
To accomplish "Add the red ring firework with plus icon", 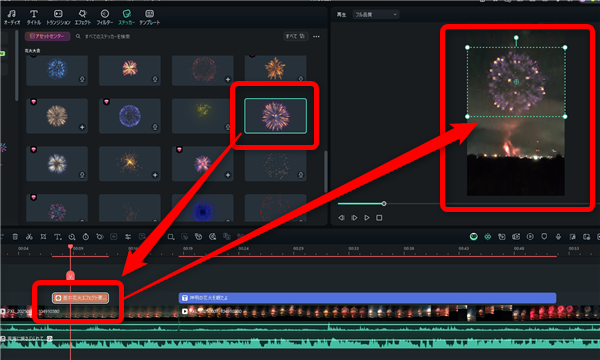I will [228, 80].
